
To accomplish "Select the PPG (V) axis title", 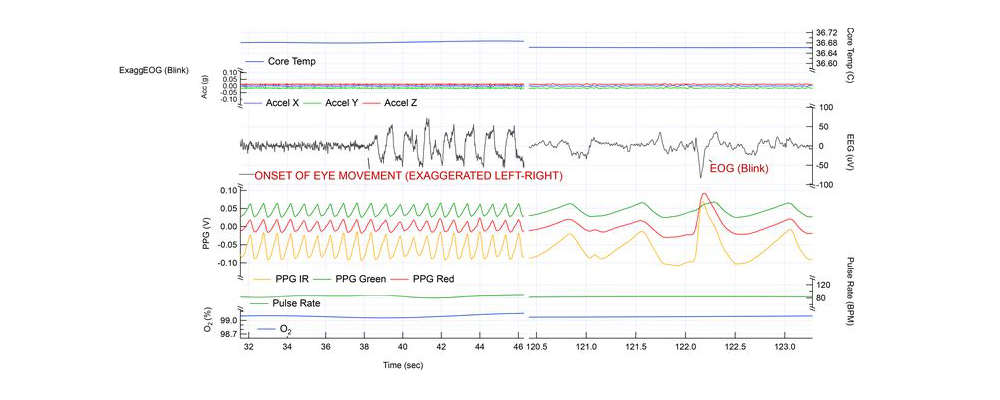I will (x=203, y=229).
